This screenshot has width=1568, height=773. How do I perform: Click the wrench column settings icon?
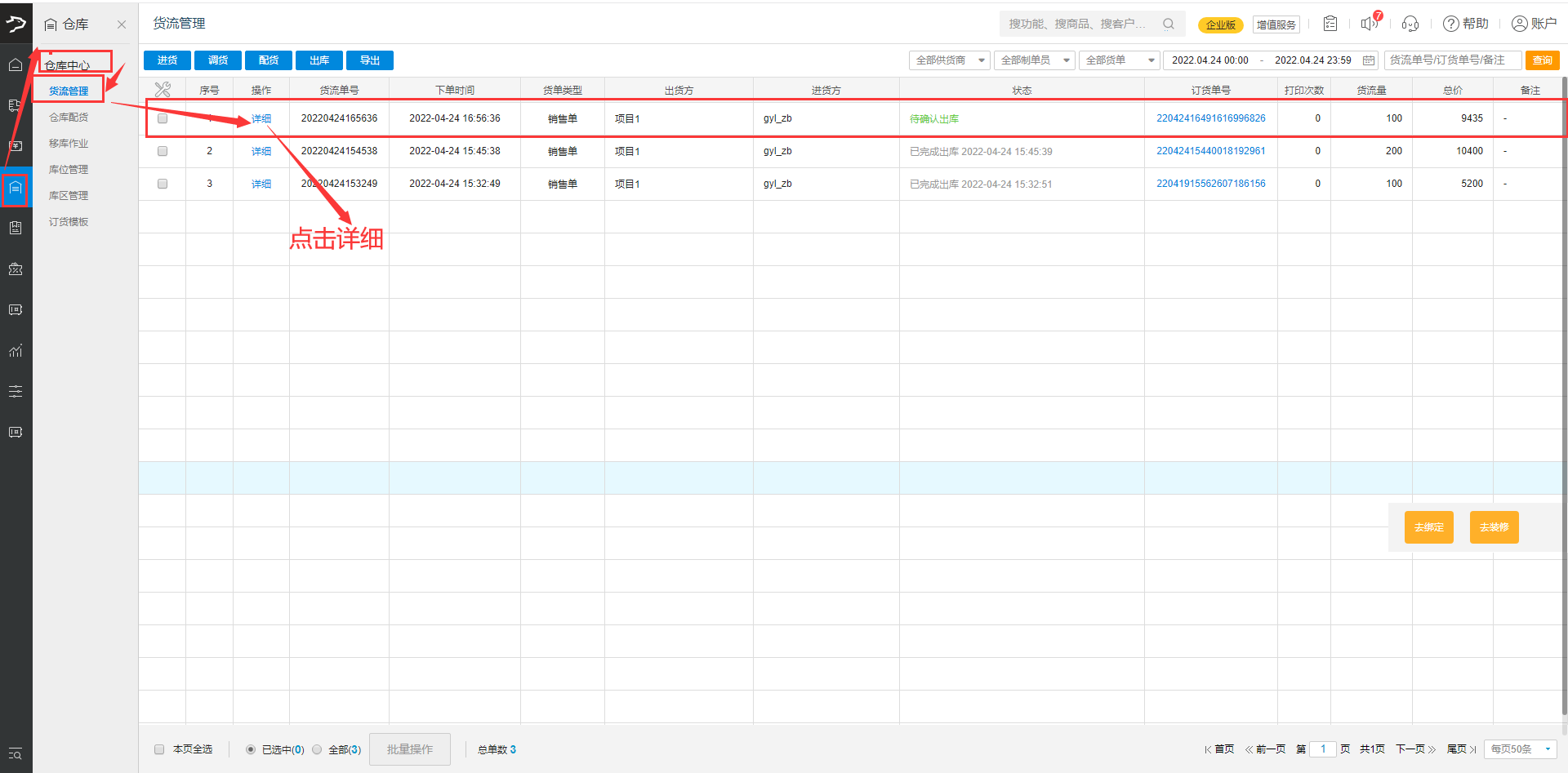coord(163,90)
